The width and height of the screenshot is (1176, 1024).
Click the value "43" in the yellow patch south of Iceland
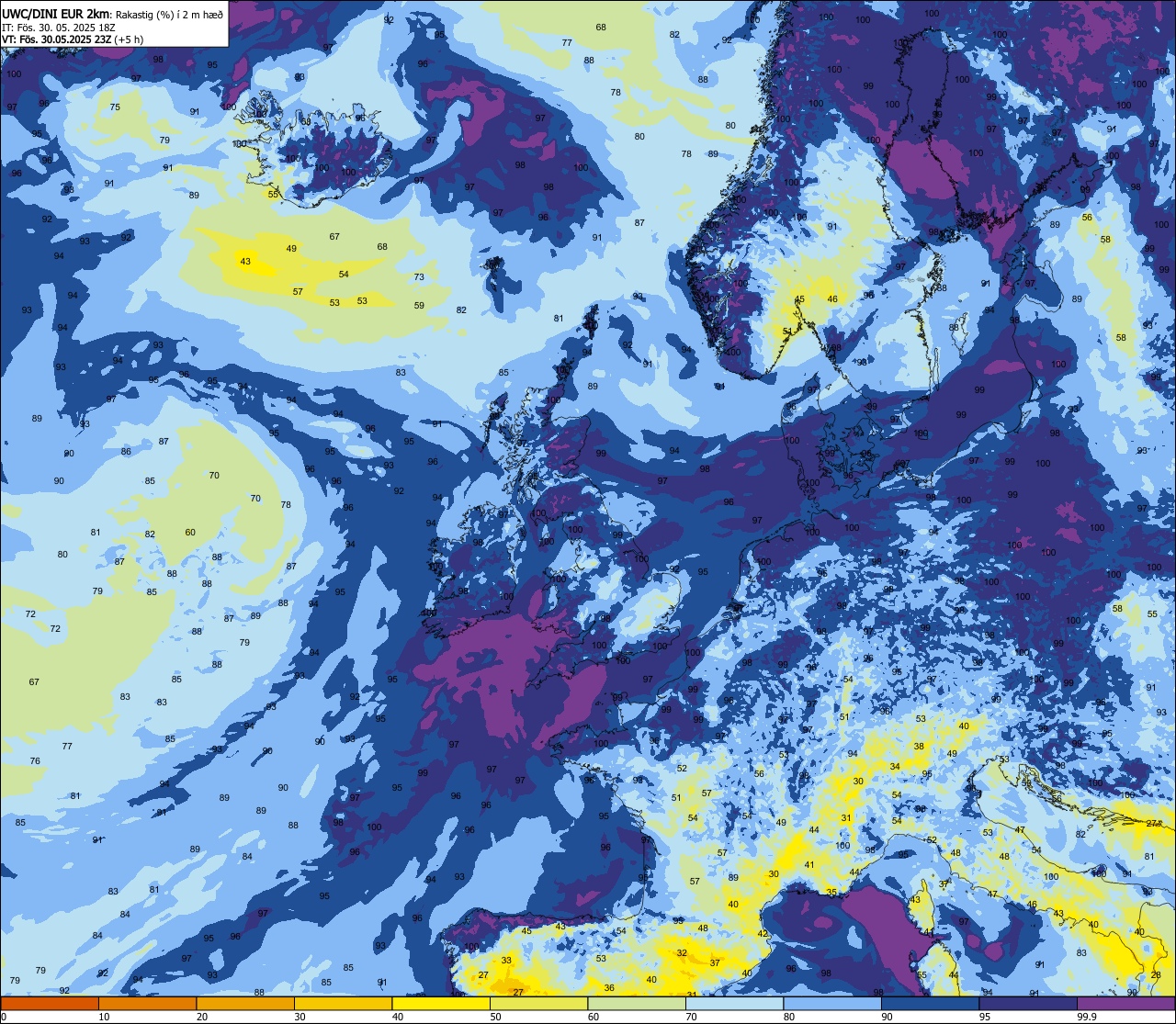tap(245, 262)
